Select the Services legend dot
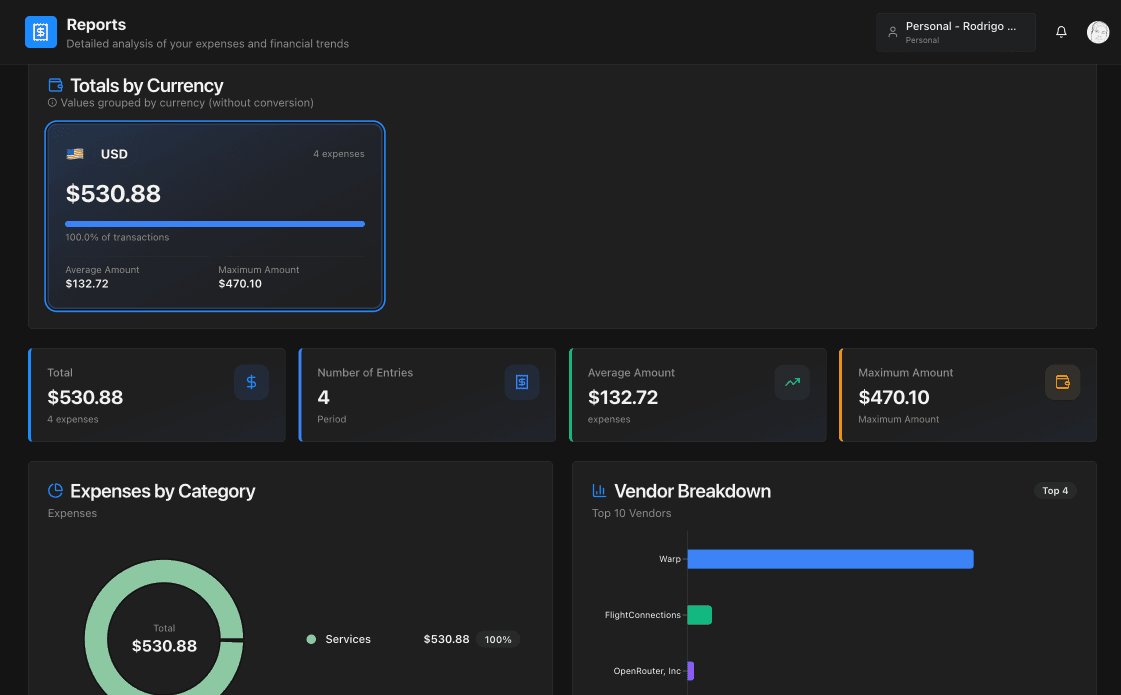 (x=311, y=639)
